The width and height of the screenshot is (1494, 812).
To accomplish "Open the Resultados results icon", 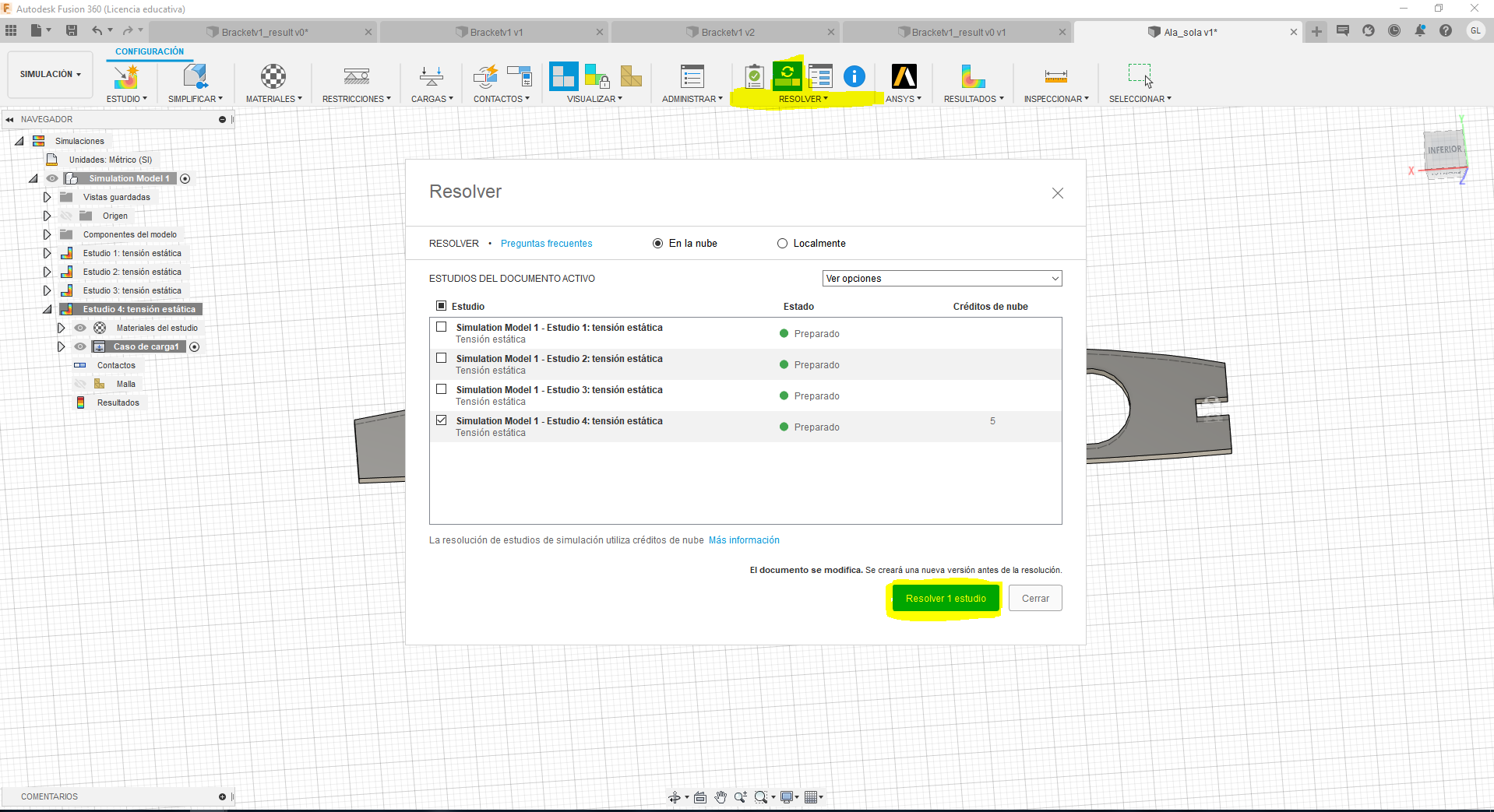I will (973, 76).
